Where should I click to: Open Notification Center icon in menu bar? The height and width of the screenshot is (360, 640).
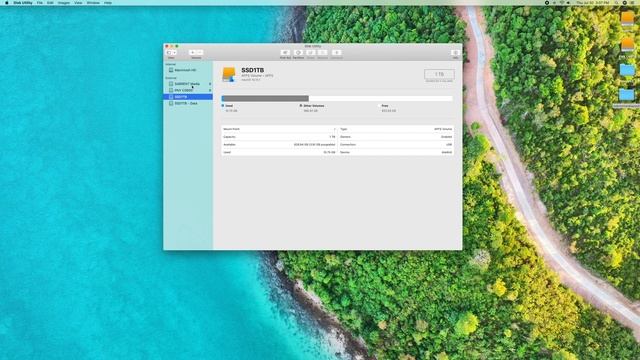pyautogui.click(x=632, y=3)
